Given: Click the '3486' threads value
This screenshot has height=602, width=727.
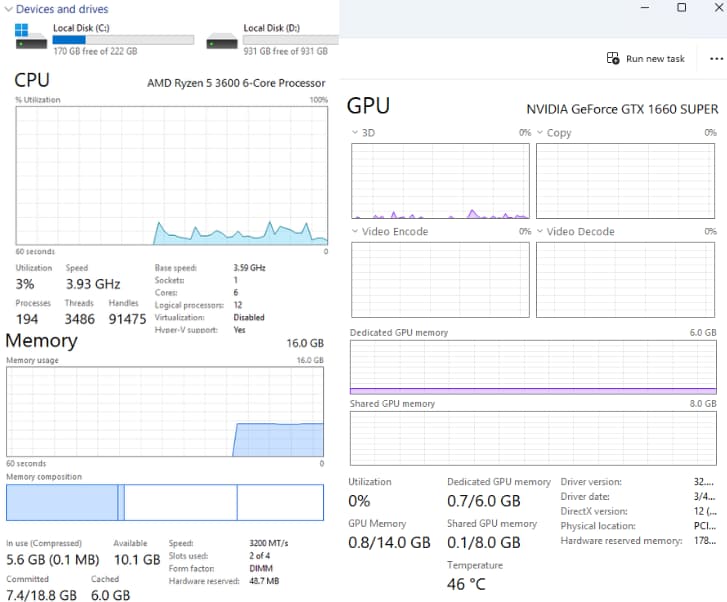Looking at the screenshot, I should [80, 319].
